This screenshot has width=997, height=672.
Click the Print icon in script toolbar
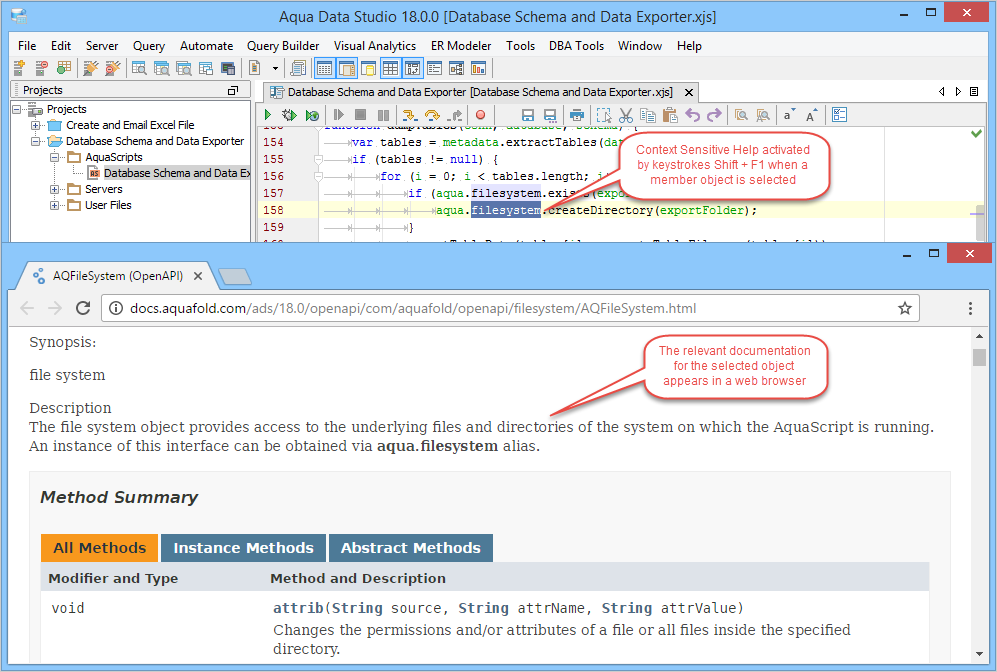point(577,115)
